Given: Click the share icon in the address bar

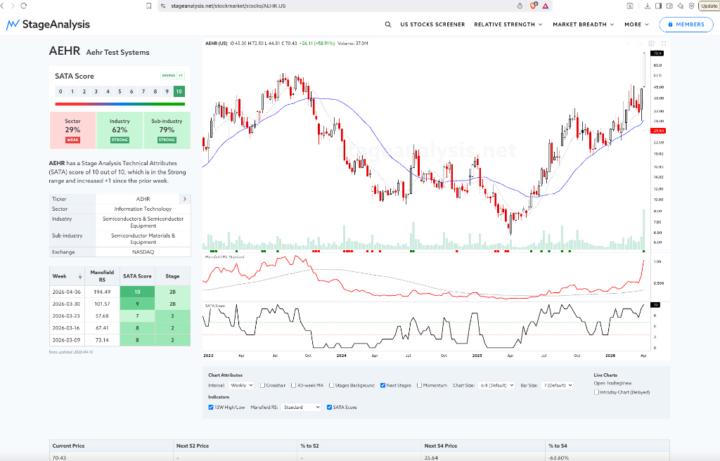Looking at the screenshot, I should (520, 6).
